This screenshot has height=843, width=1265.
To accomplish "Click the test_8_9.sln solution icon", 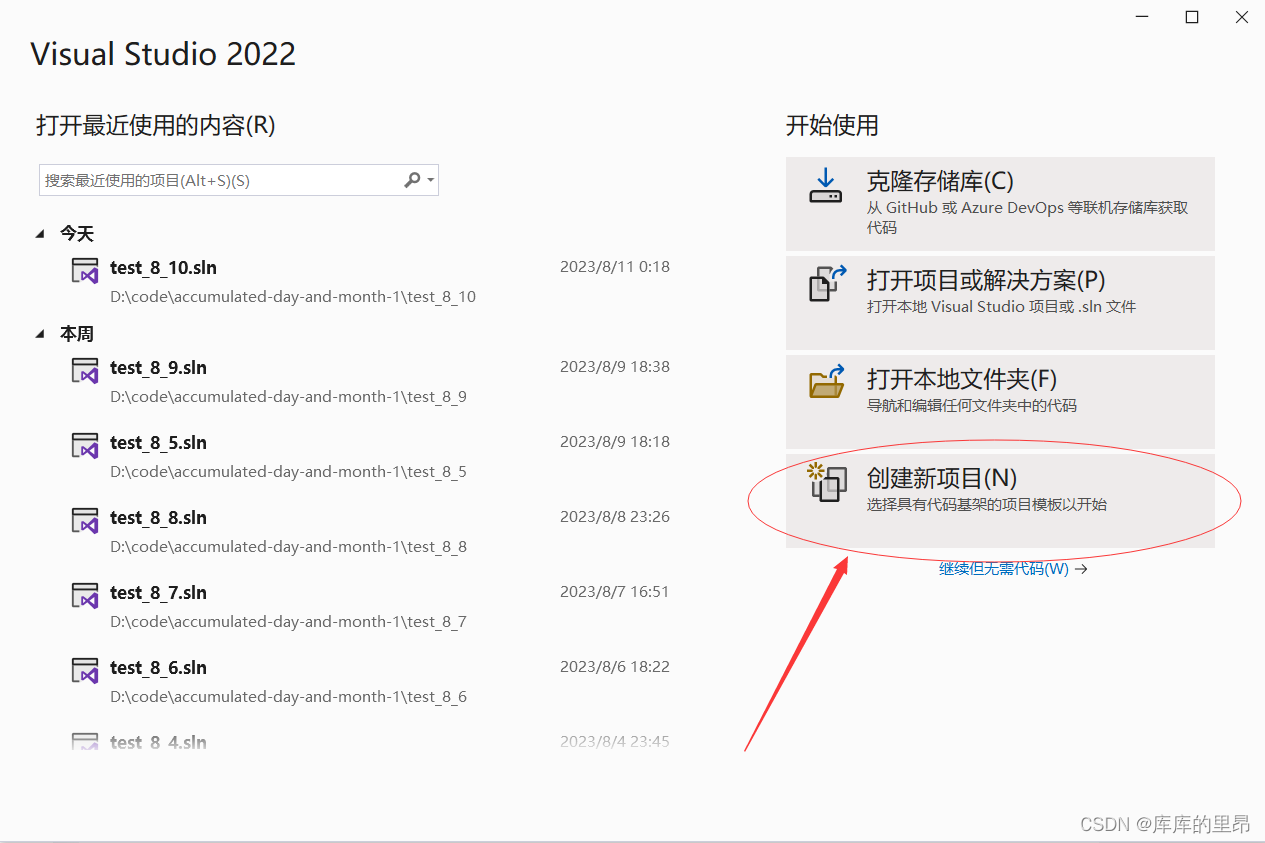I will coord(85,370).
